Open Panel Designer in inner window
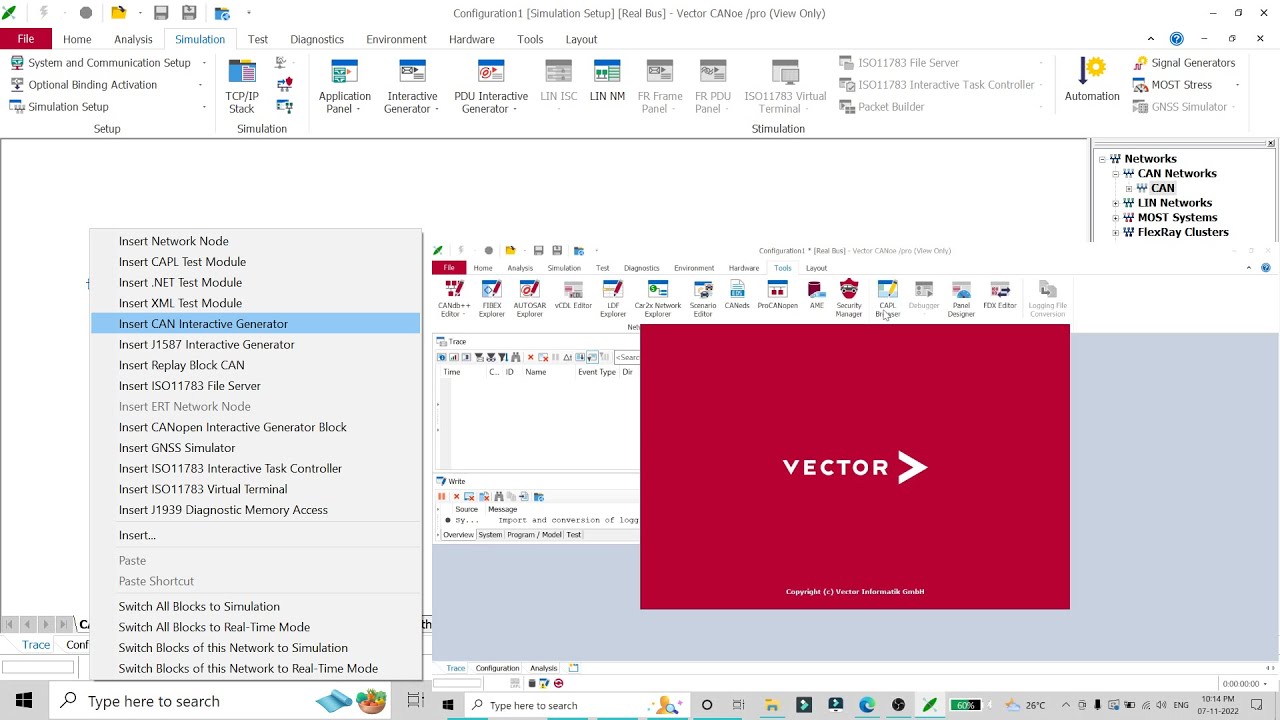Viewport: 1280px width, 720px height. [x=961, y=299]
